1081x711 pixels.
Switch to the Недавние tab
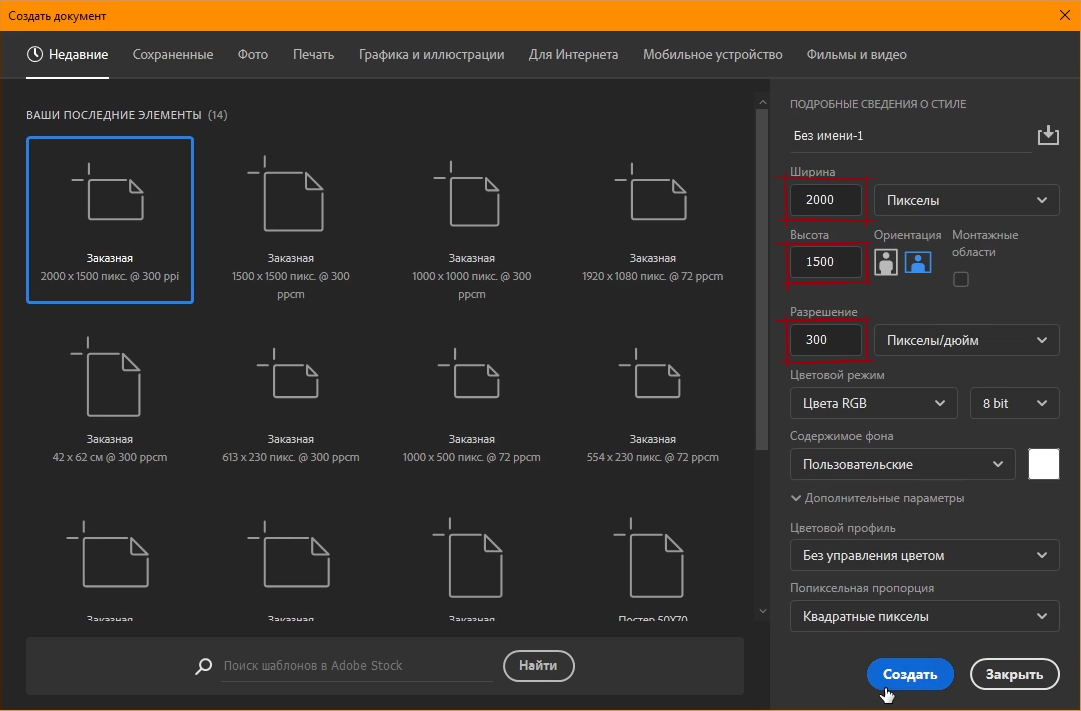68,54
